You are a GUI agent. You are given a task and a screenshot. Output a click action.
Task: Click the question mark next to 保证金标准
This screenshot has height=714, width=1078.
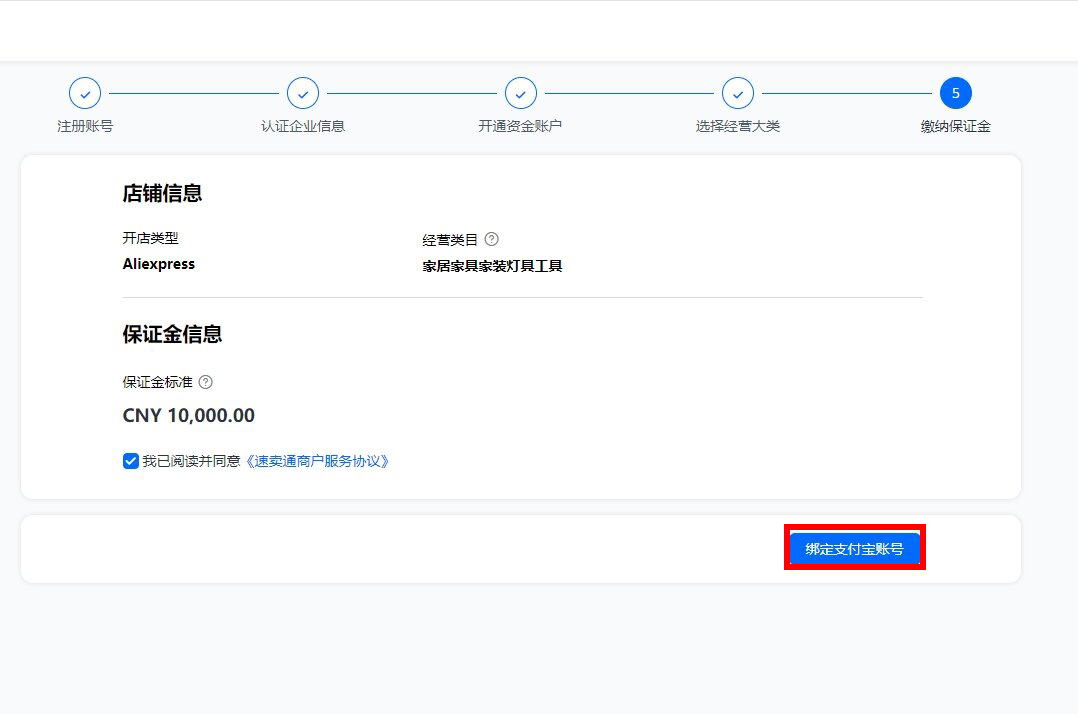[206, 382]
